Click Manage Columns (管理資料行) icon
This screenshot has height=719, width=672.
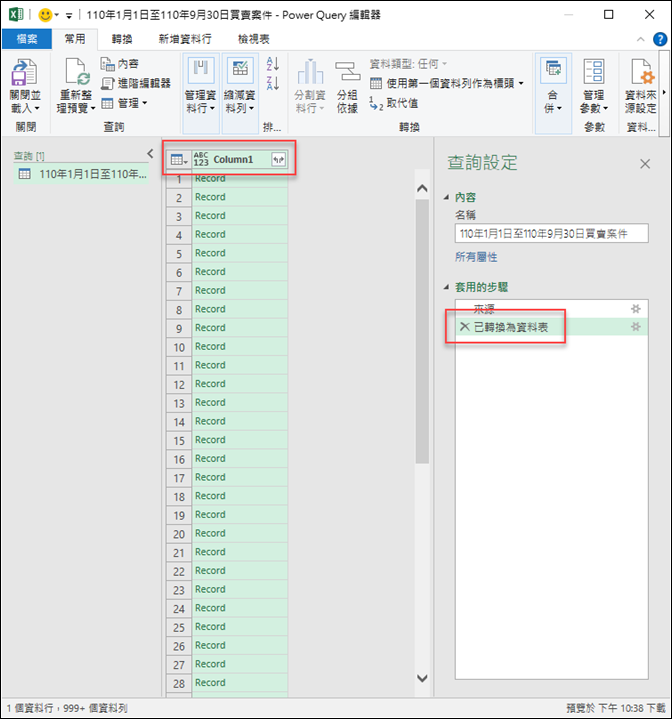click(201, 70)
